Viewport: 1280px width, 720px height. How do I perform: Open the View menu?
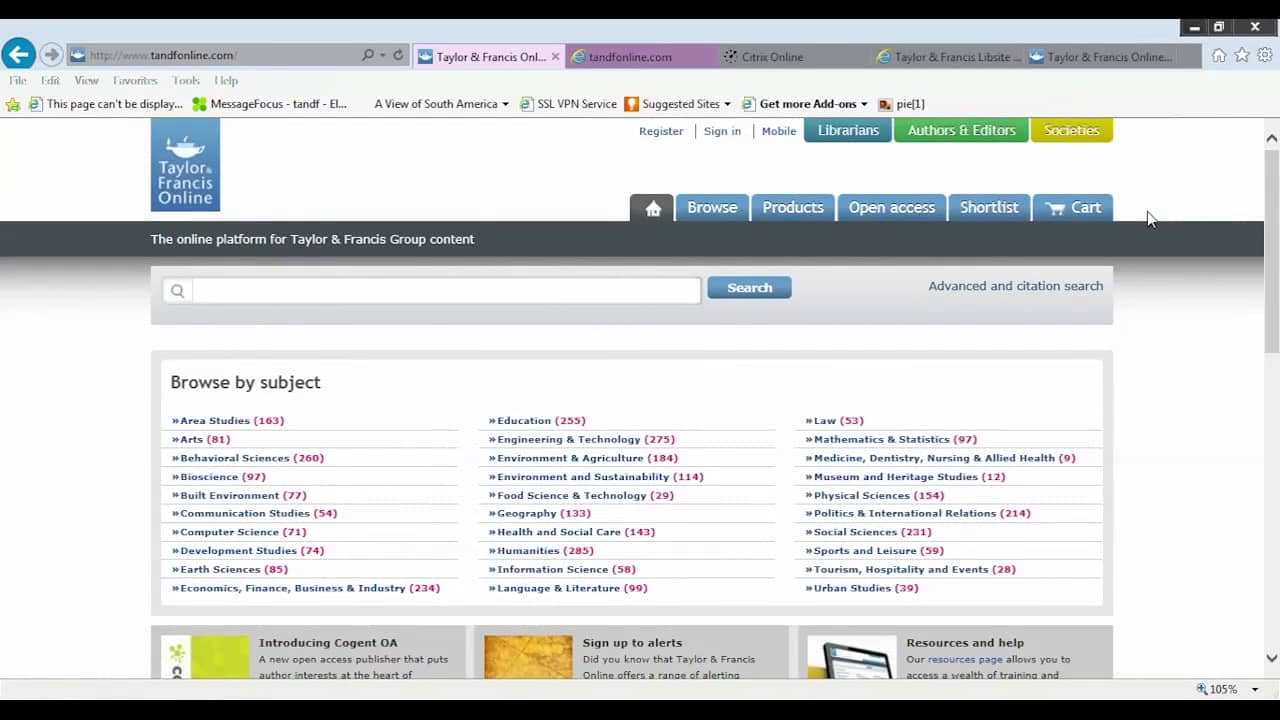[86, 80]
